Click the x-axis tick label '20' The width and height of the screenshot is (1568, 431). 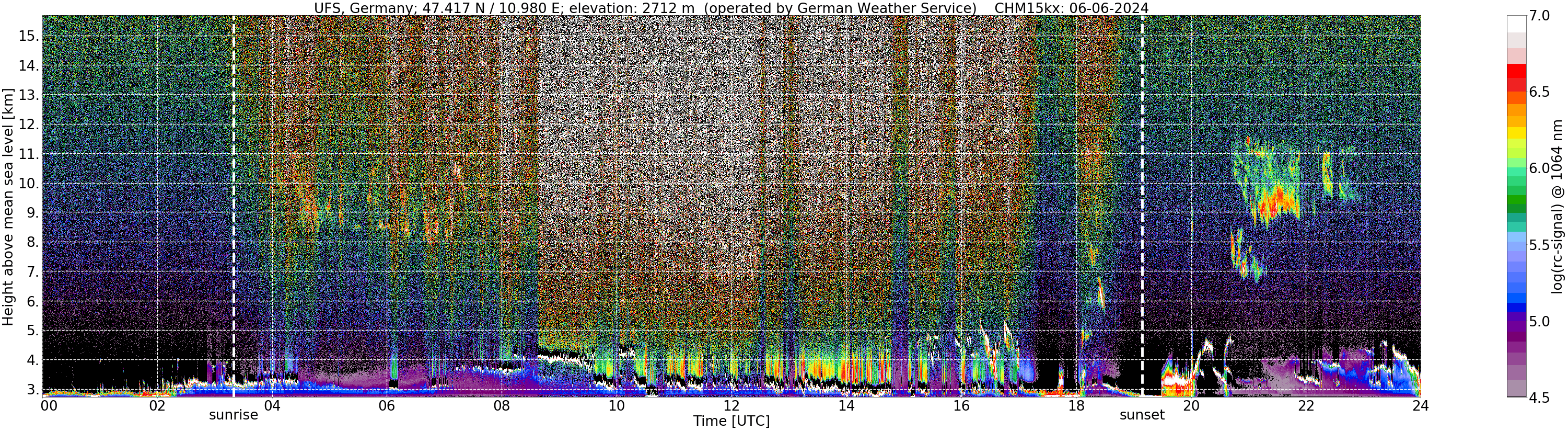point(1191,406)
